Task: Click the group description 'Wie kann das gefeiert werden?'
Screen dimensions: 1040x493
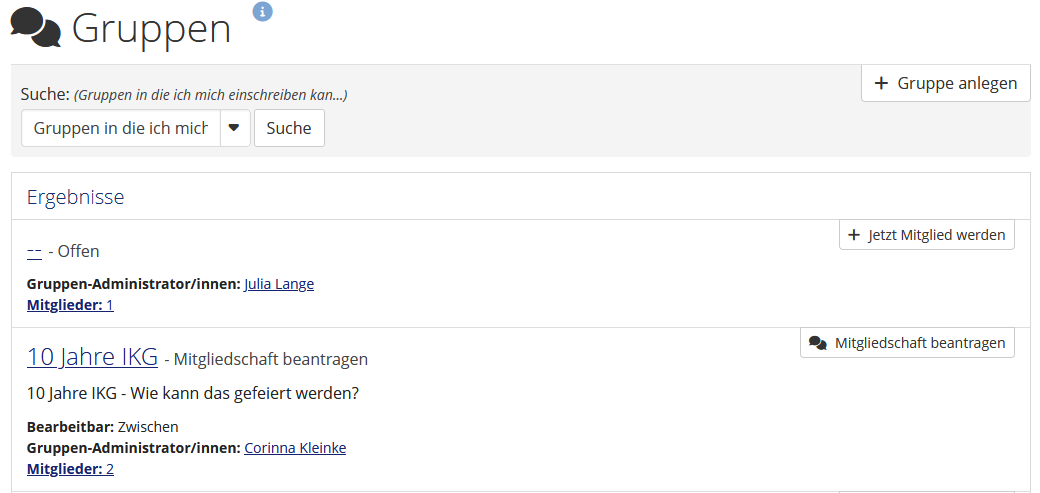Action: (245, 393)
